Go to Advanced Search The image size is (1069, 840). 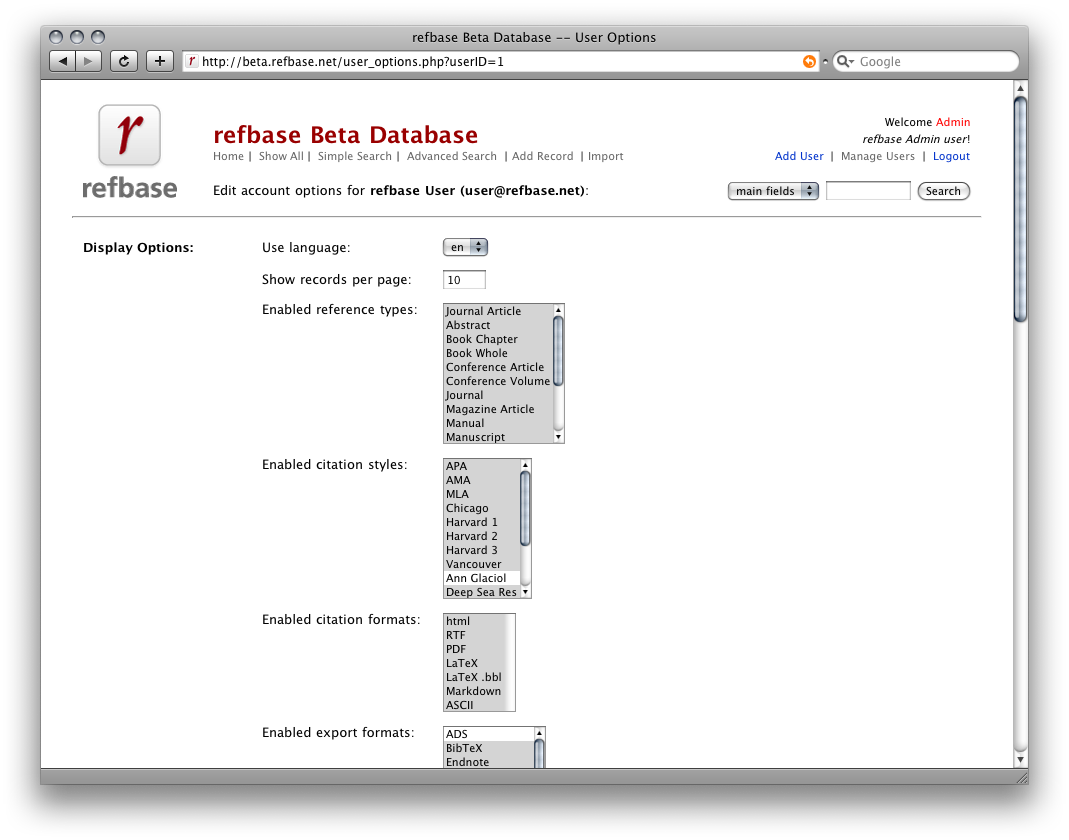point(451,156)
